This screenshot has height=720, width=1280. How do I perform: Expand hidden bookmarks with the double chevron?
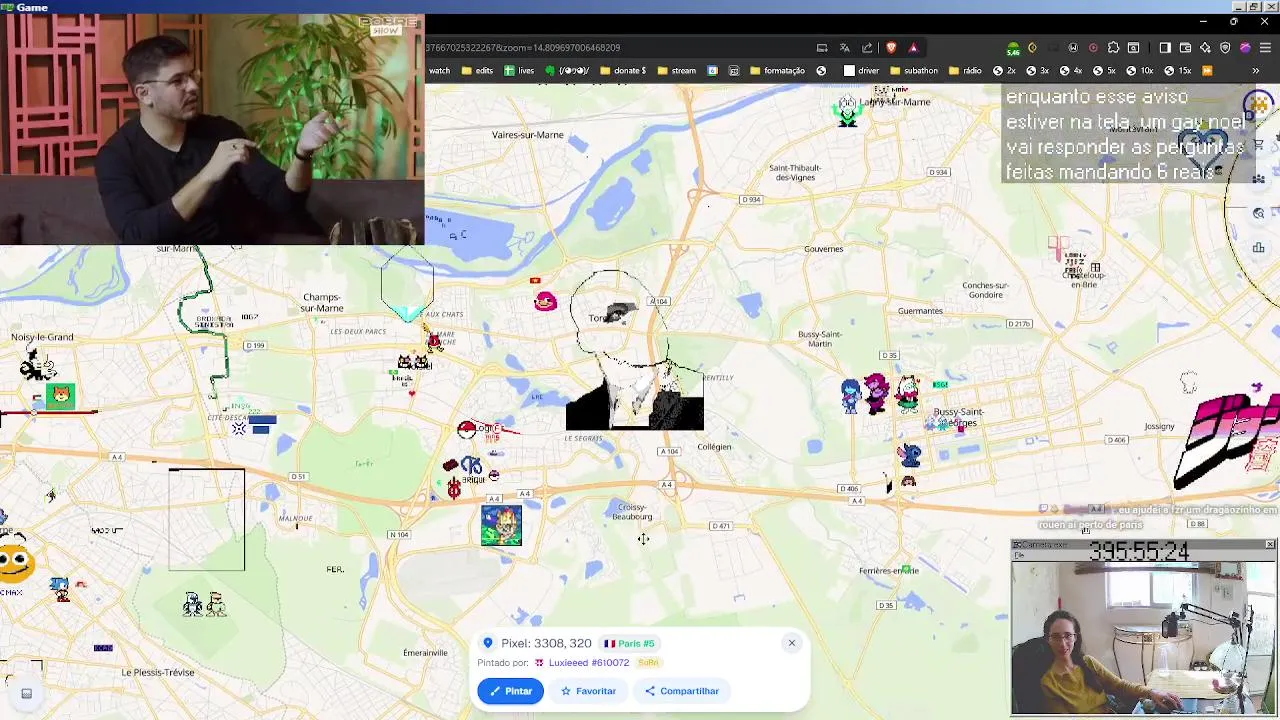[x=1255, y=71]
